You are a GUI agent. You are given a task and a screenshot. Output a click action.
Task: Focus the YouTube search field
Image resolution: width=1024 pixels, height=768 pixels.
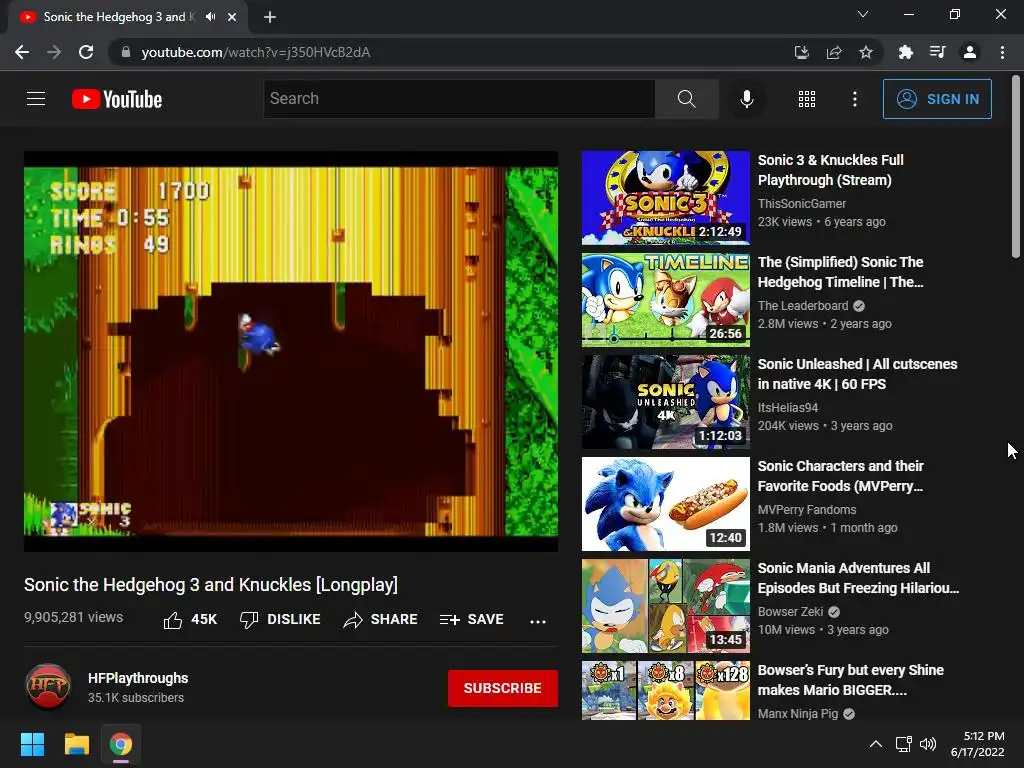[459, 99]
